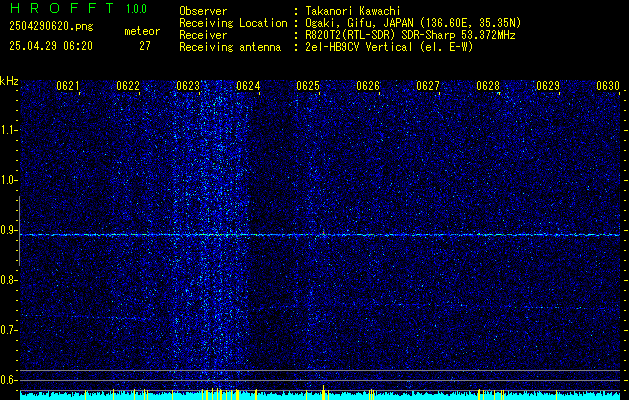Click the 0623 time marker
Viewport: 629px width, 400px height.
click(x=188, y=86)
